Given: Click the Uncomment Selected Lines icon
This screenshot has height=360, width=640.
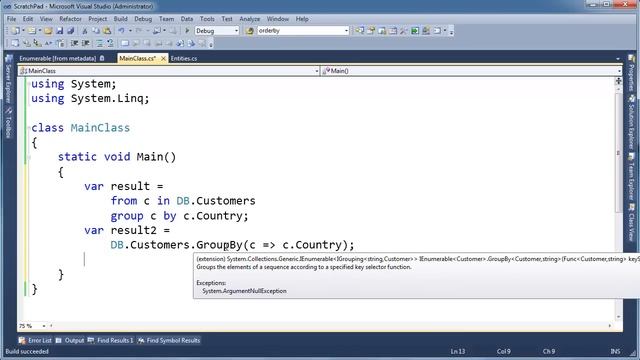Looking at the screenshot, I should coord(110,43).
